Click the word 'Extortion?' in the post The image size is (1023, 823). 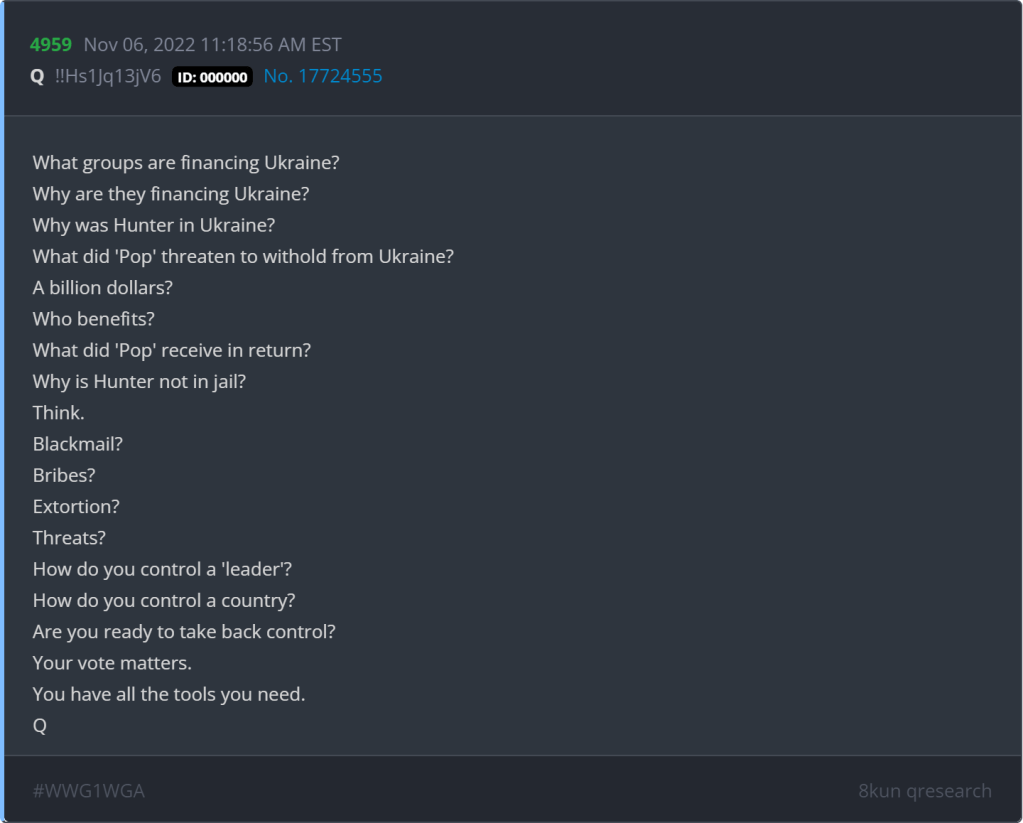tap(76, 506)
